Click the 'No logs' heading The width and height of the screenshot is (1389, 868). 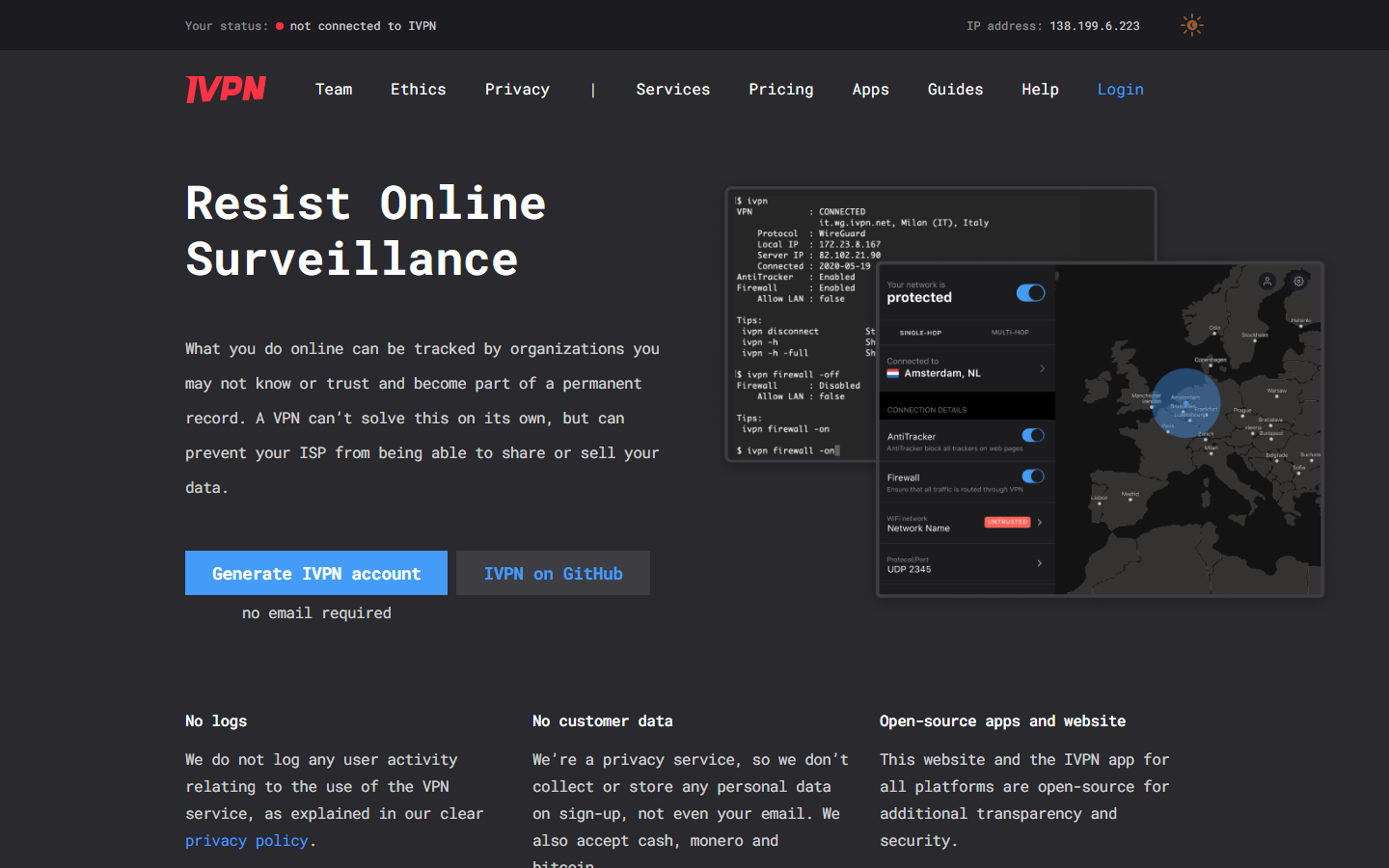[216, 720]
